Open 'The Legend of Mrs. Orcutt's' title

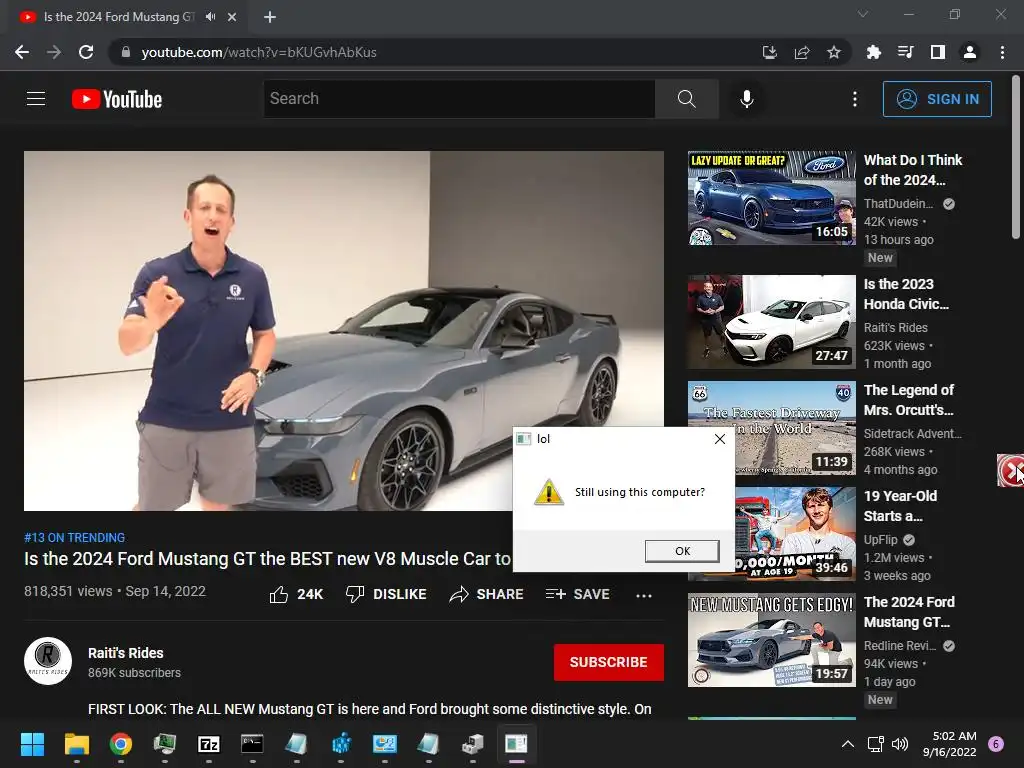point(908,400)
